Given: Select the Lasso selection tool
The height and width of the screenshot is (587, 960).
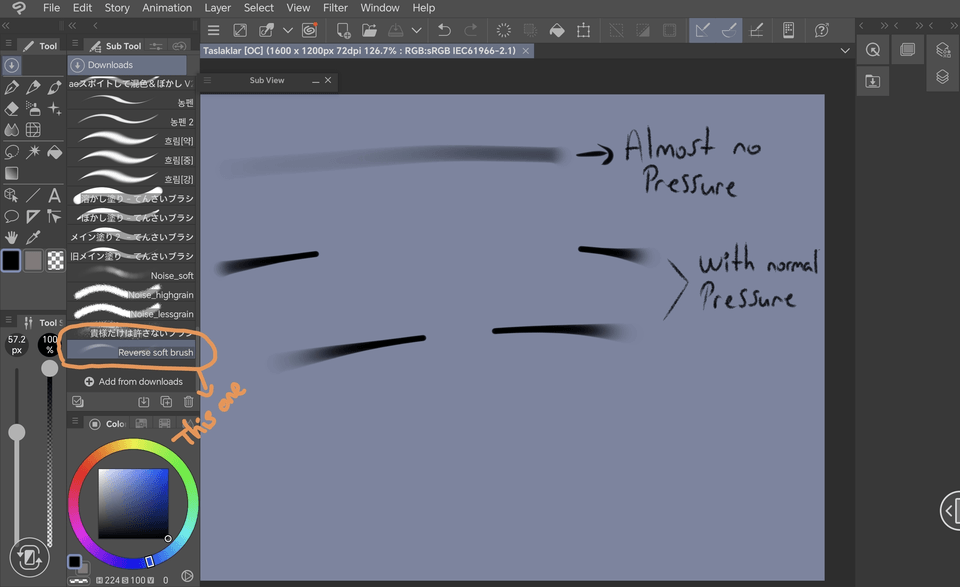Looking at the screenshot, I should 12,151.
